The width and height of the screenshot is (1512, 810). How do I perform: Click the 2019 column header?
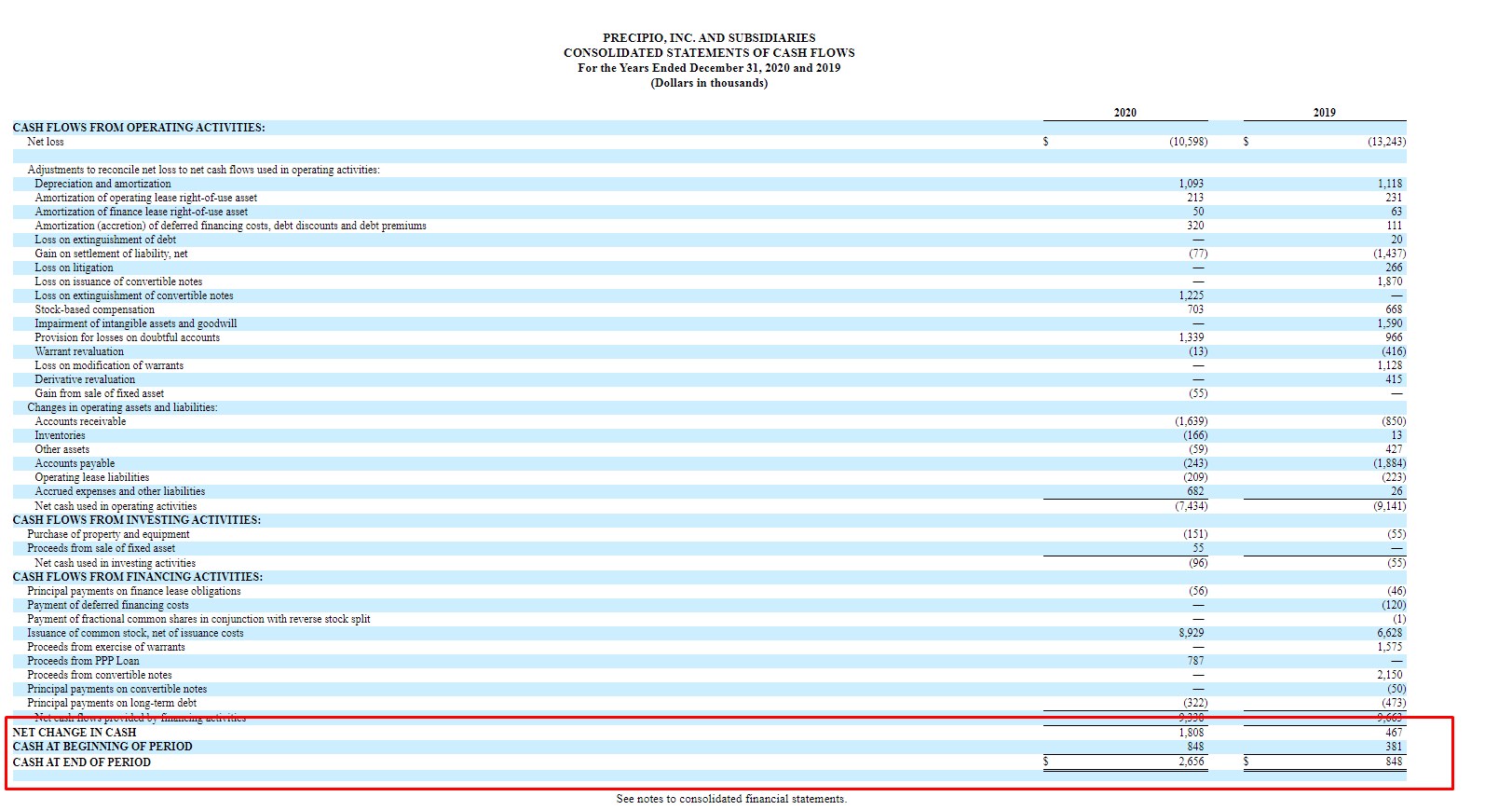(x=1324, y=112)
